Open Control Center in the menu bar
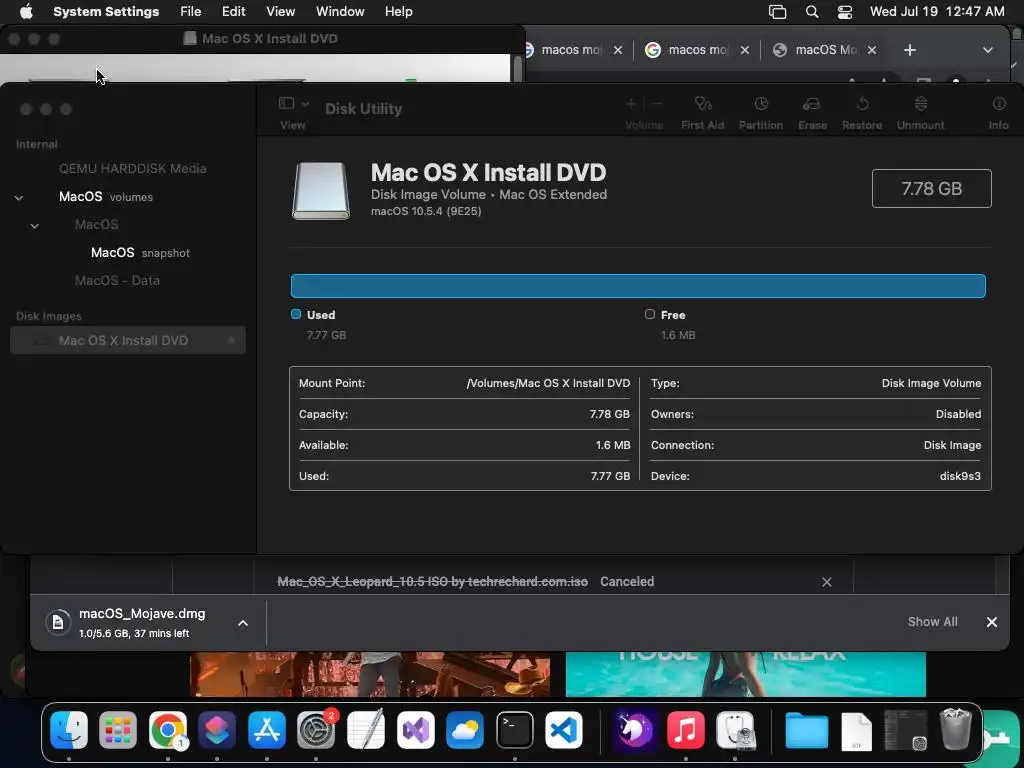Viewport: 1024px width, 768px height. [x=844, y=12]
